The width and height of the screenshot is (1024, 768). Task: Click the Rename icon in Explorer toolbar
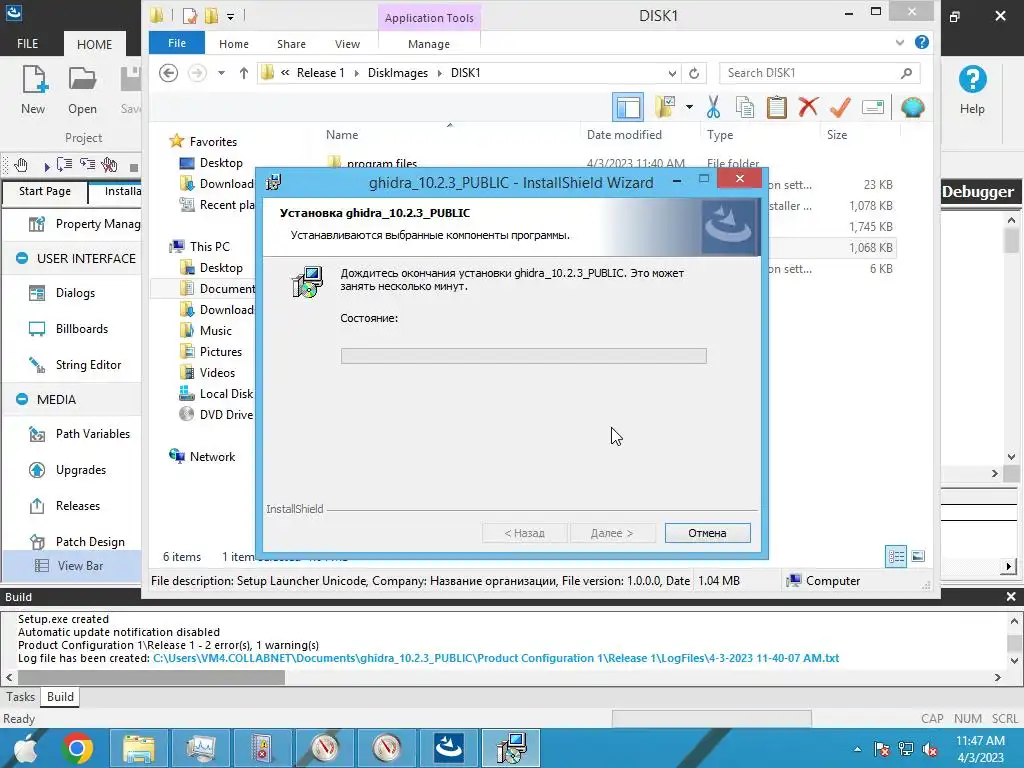pos(872,107)
